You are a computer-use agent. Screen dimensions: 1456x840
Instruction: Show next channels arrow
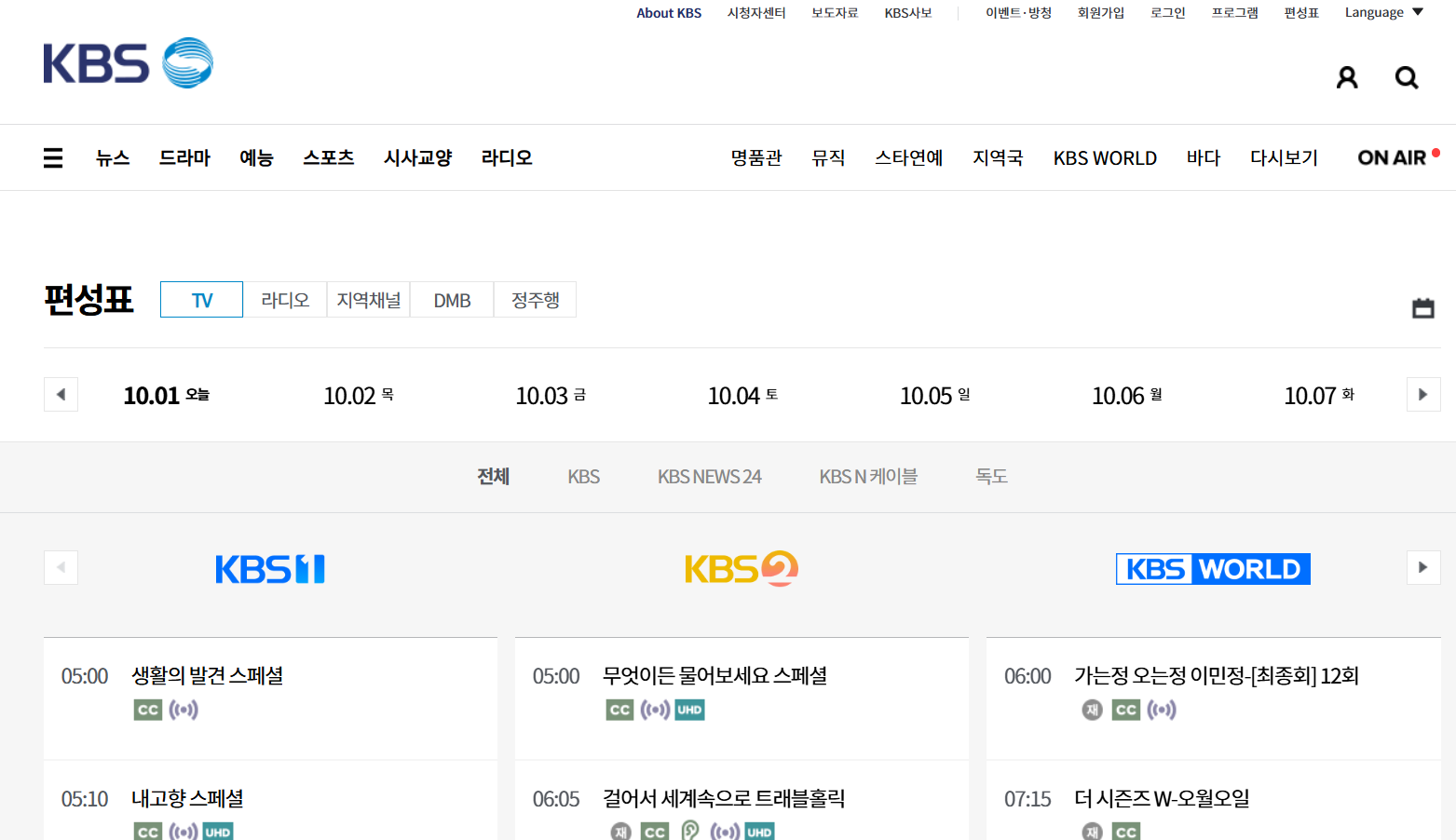(x=1423, y=567)
